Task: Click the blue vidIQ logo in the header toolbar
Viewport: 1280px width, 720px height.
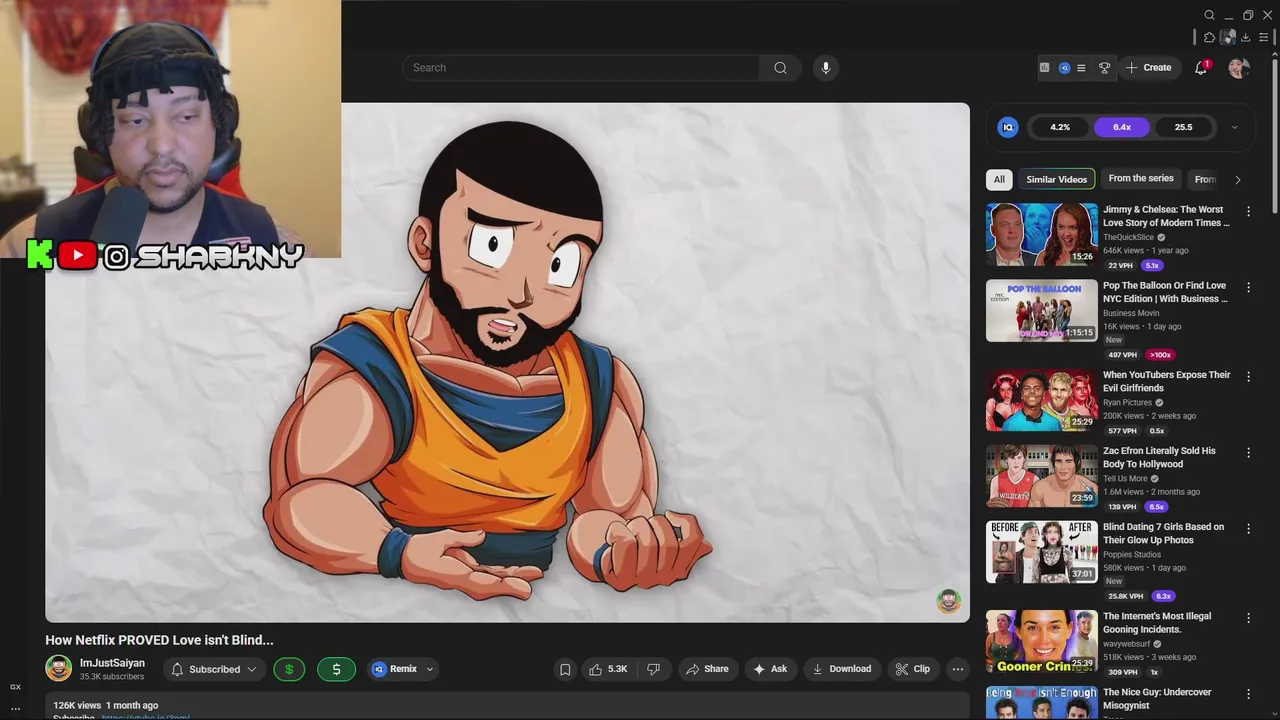Action: coord(1065,68)
